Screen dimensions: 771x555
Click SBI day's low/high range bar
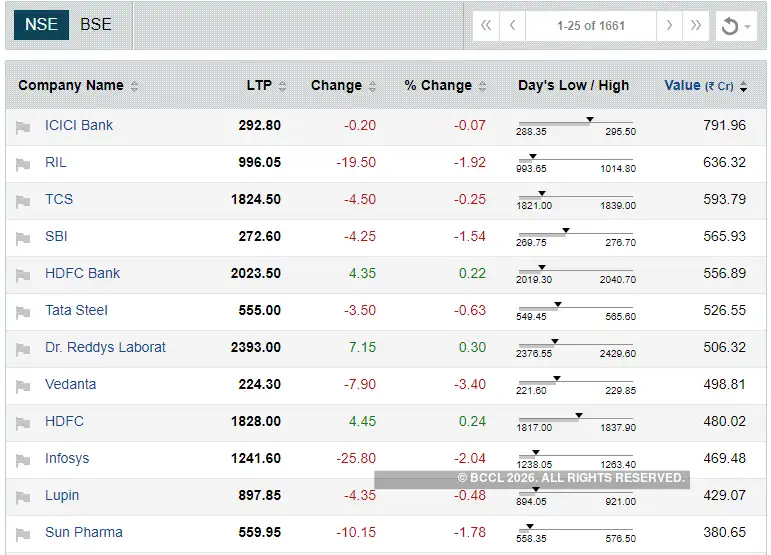click(x=576, y=234)
